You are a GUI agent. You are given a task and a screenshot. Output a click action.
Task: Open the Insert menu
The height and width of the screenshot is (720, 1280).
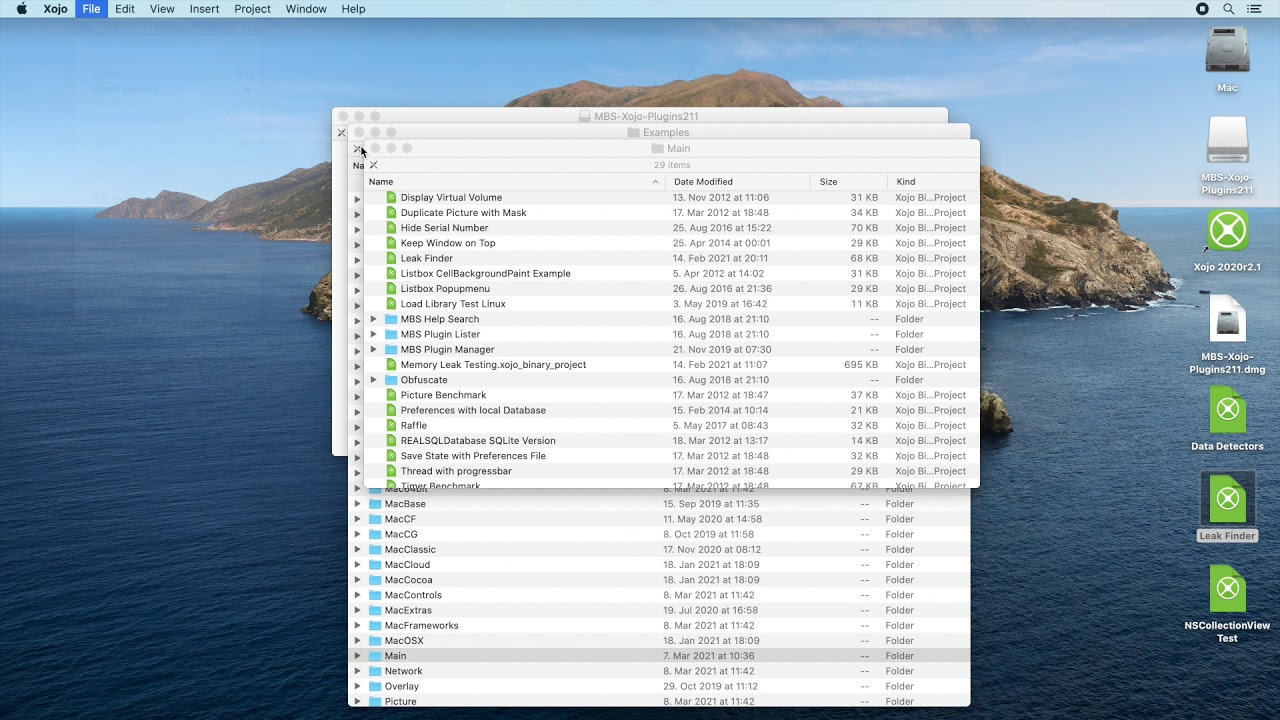point(204,9)
